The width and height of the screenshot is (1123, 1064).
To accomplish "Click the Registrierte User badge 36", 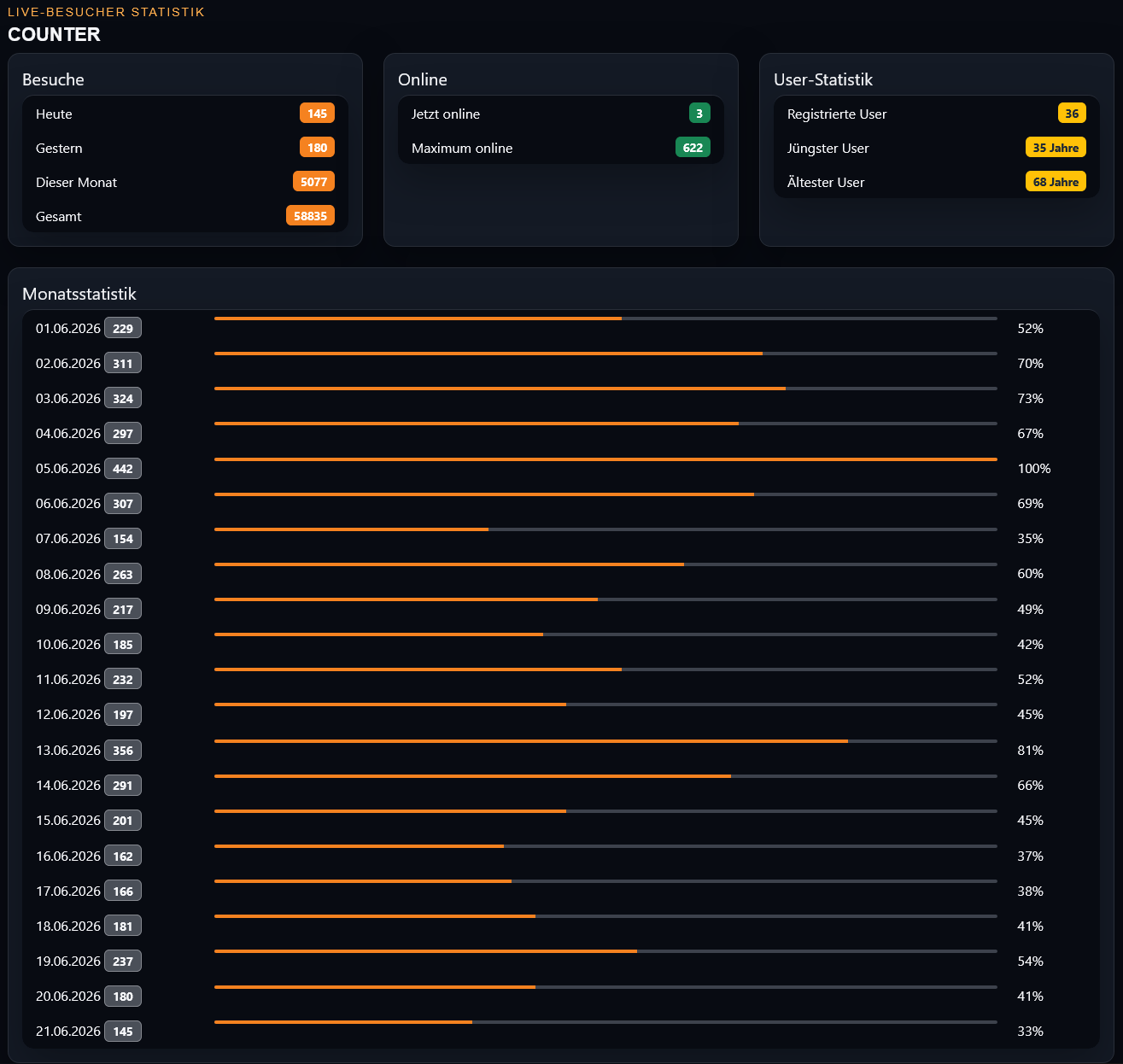I will pyautogui.click(x=1072, y=114).
